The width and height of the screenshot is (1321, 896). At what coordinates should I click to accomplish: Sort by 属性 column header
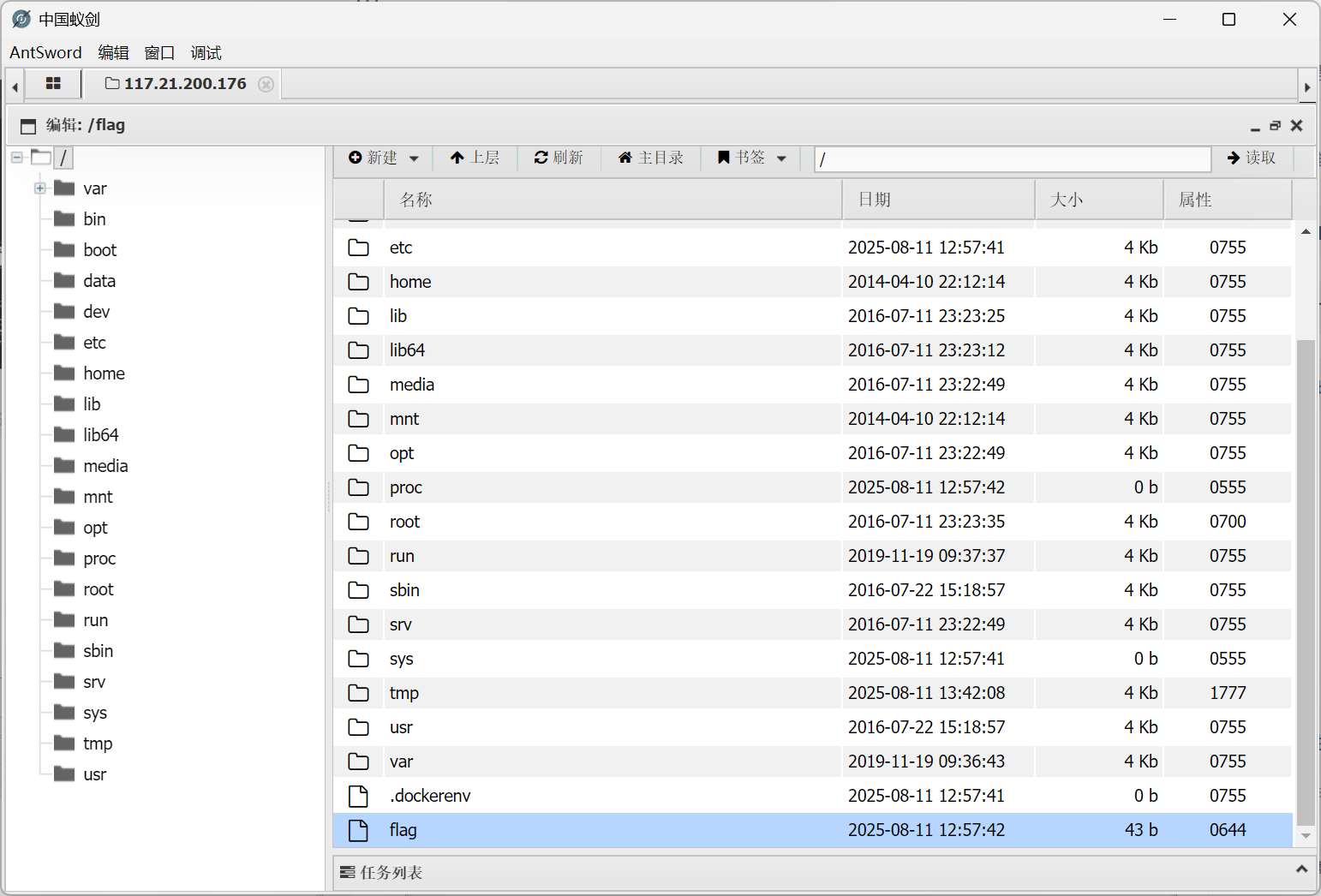[1228, 200]
